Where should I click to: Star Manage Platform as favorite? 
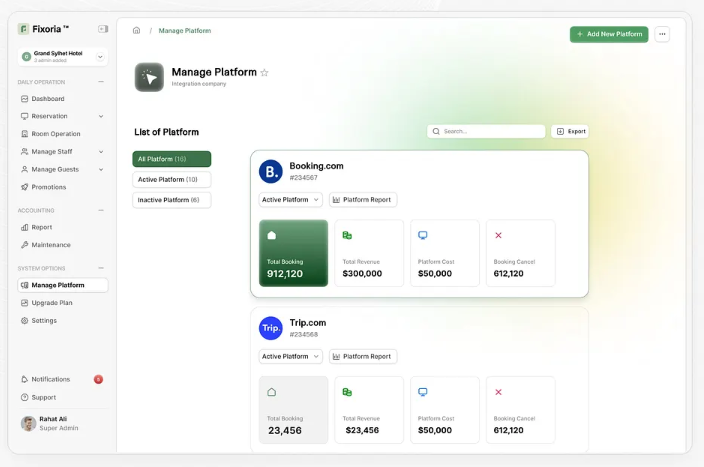(265, 73)
